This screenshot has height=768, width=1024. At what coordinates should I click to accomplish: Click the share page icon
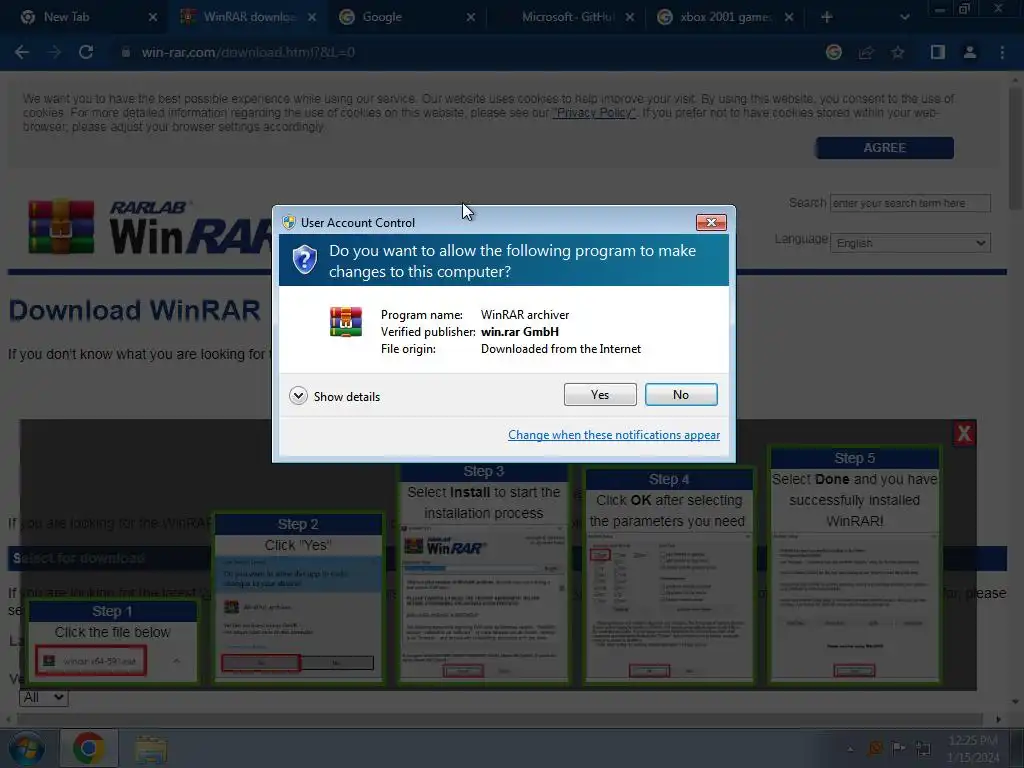(866, 52)
